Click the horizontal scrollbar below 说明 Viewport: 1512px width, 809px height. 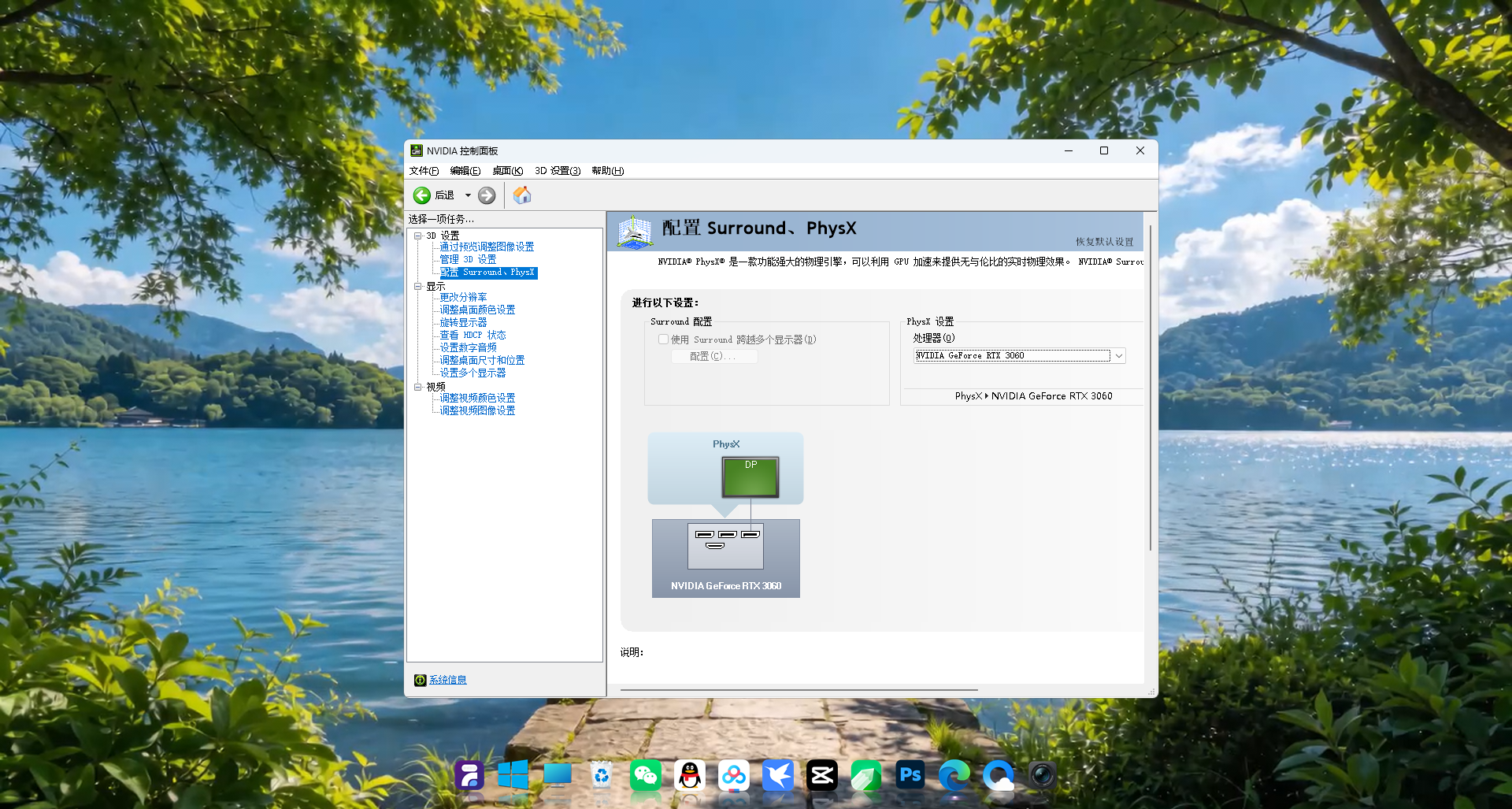click(x=799, y=690)
